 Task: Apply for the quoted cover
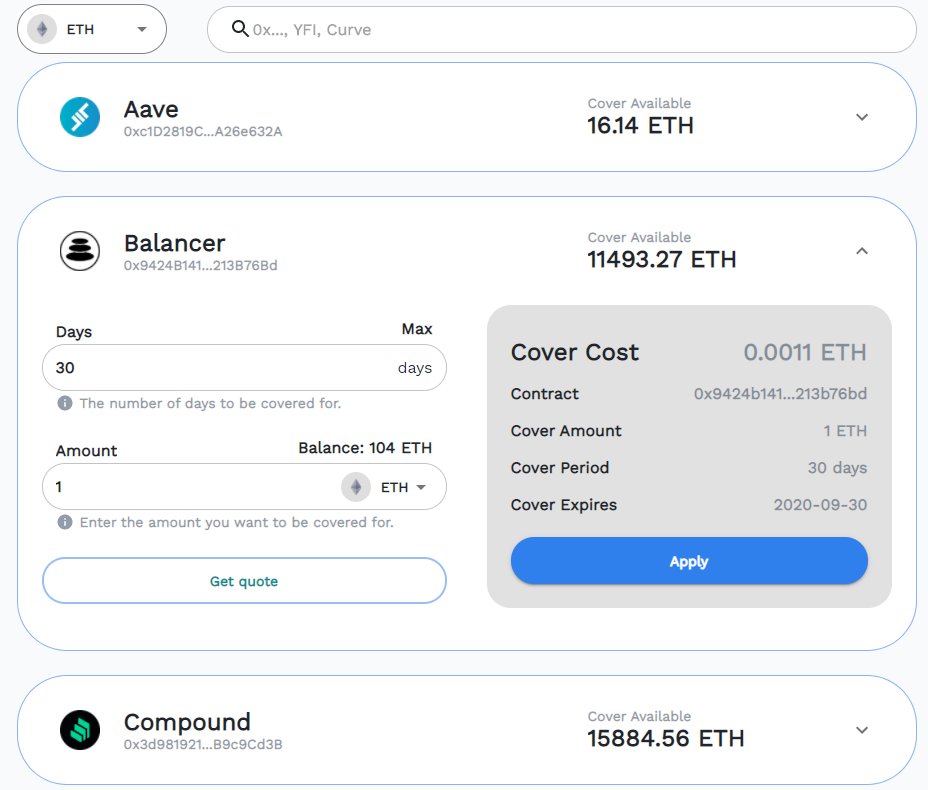[689, 561]
